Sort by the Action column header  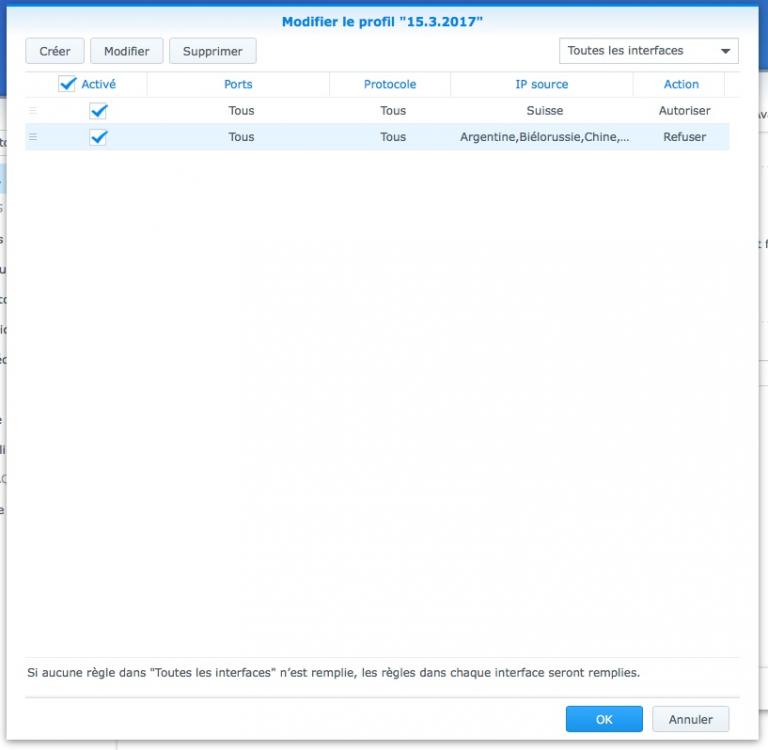681,84
